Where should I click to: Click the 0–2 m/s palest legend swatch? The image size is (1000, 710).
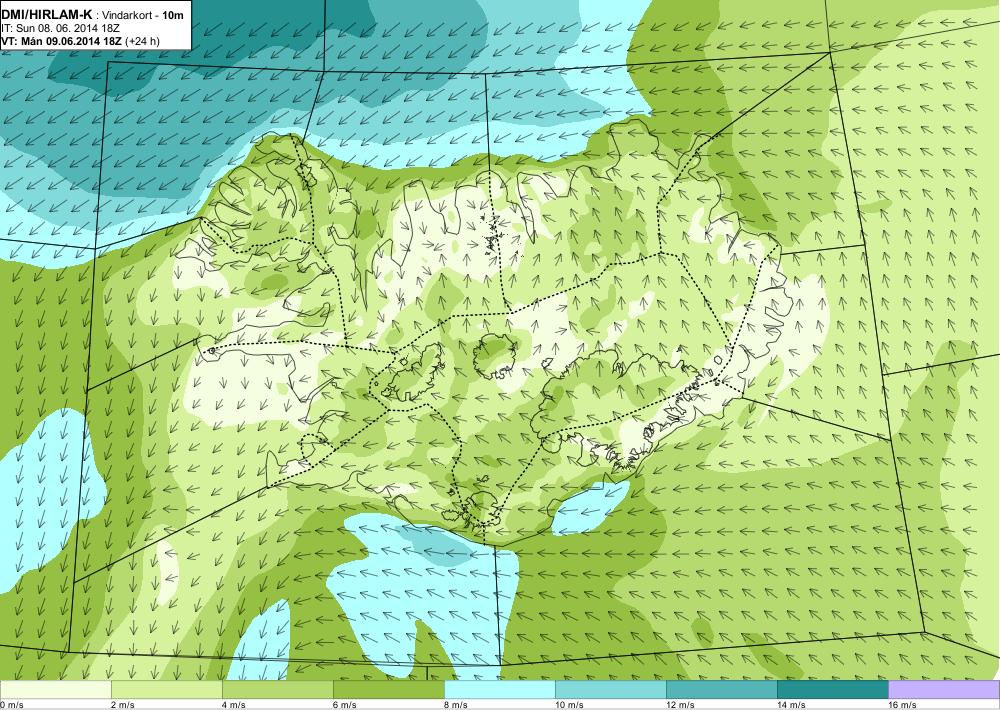point(55,690)
